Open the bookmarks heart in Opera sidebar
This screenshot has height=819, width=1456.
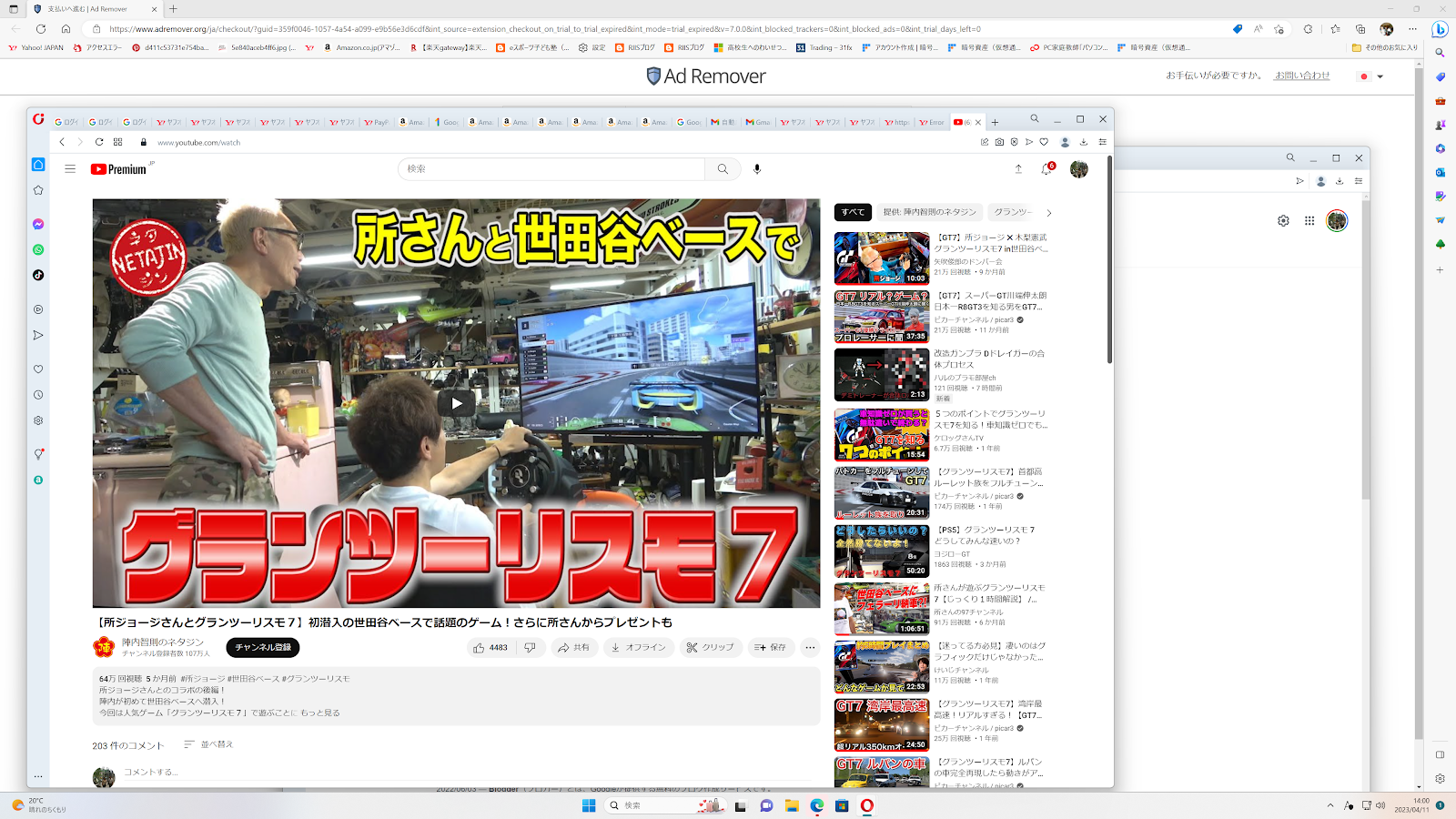tap(38, 369)
